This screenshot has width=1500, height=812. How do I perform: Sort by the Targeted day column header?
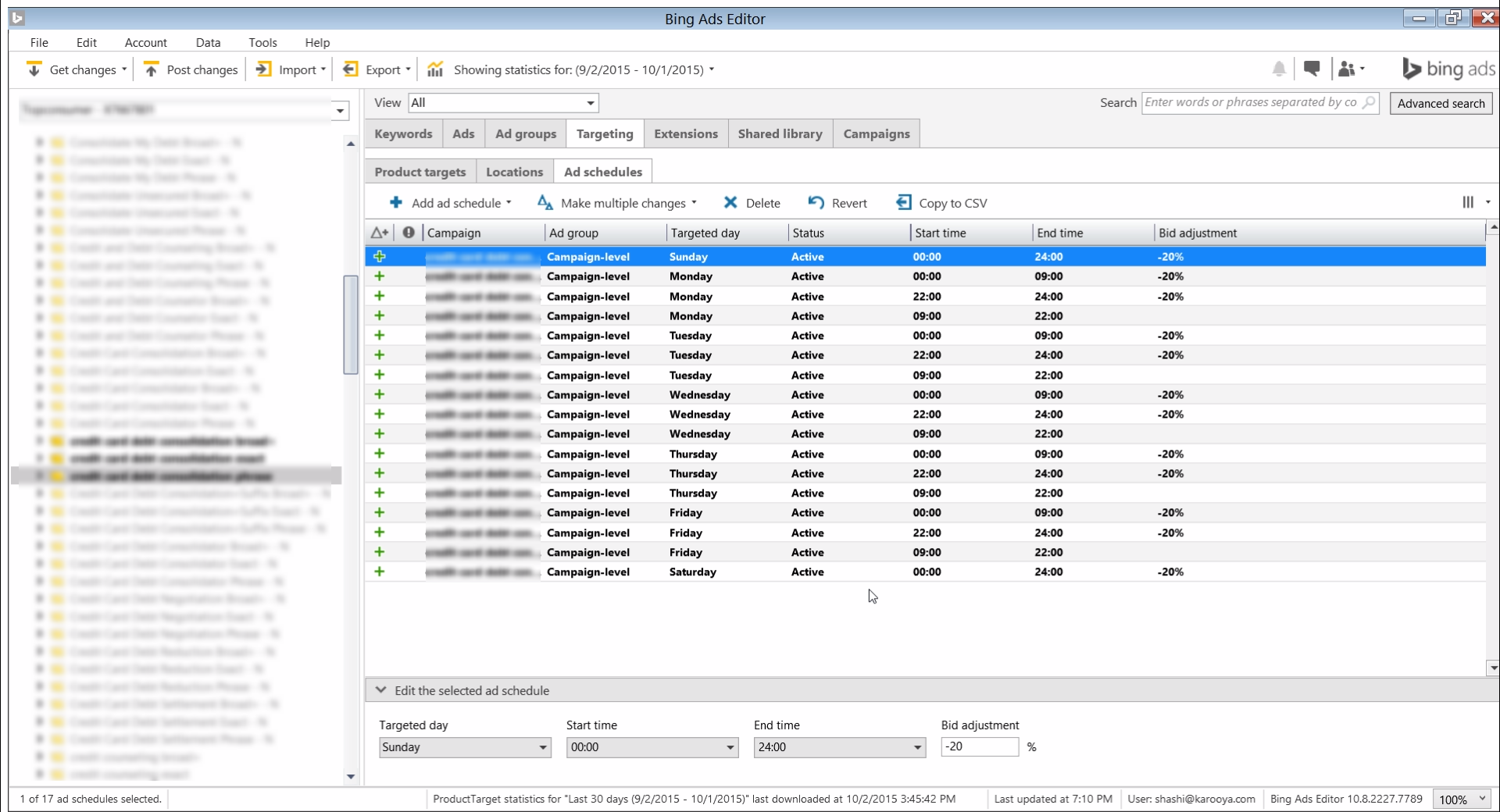[x=727, y=233]
